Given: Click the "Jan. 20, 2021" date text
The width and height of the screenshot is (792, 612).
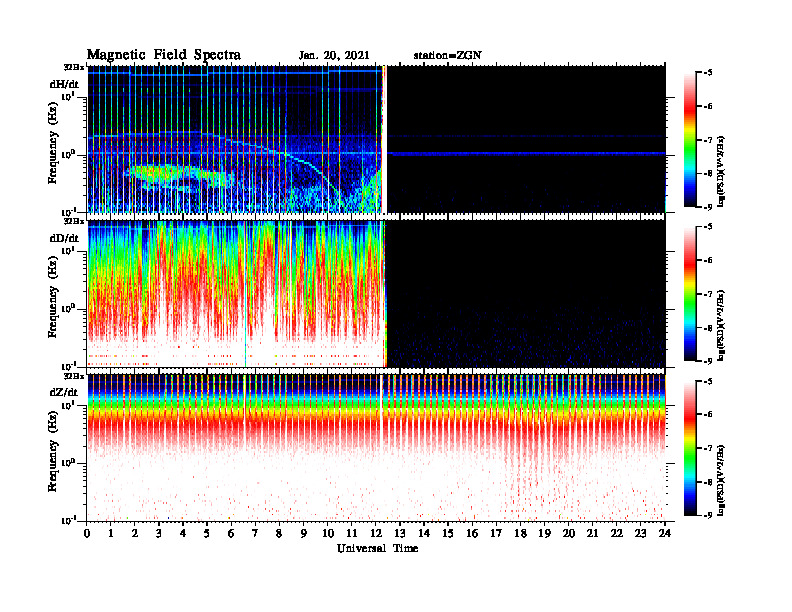Looking at the screenshot, I should click(x=334, y=56).
